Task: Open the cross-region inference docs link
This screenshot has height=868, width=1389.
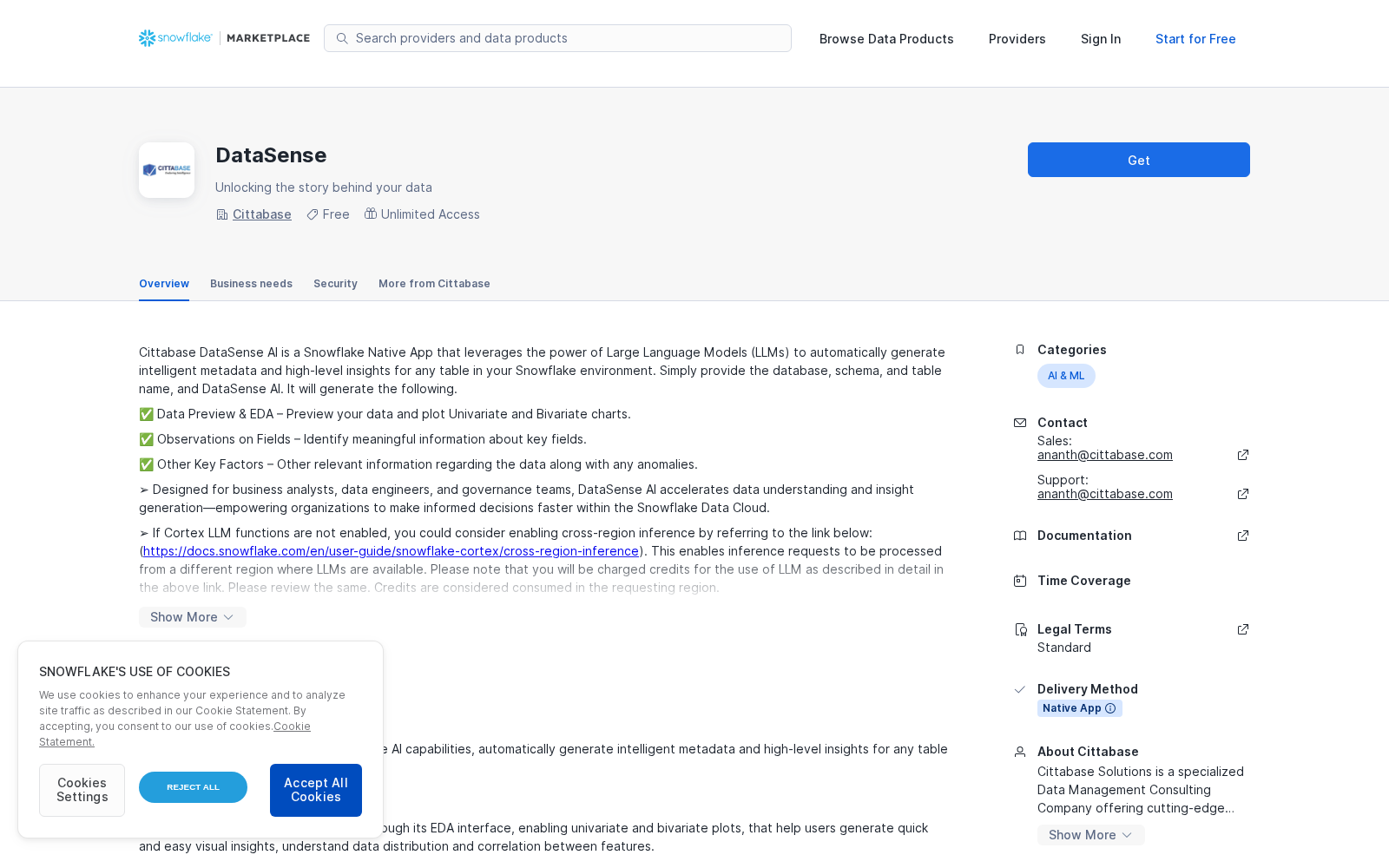Action: (x=392, y=551)
